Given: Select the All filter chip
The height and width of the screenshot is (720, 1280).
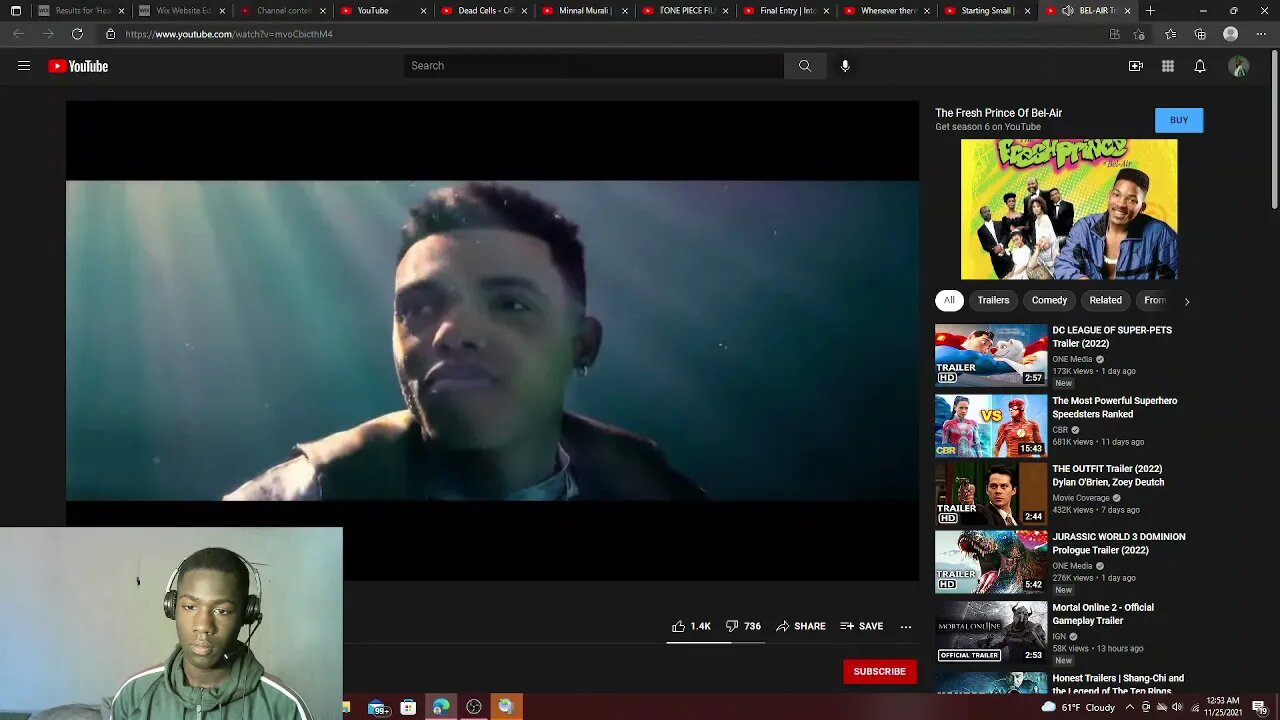Looking at the screenshot, I should (949, 300).
